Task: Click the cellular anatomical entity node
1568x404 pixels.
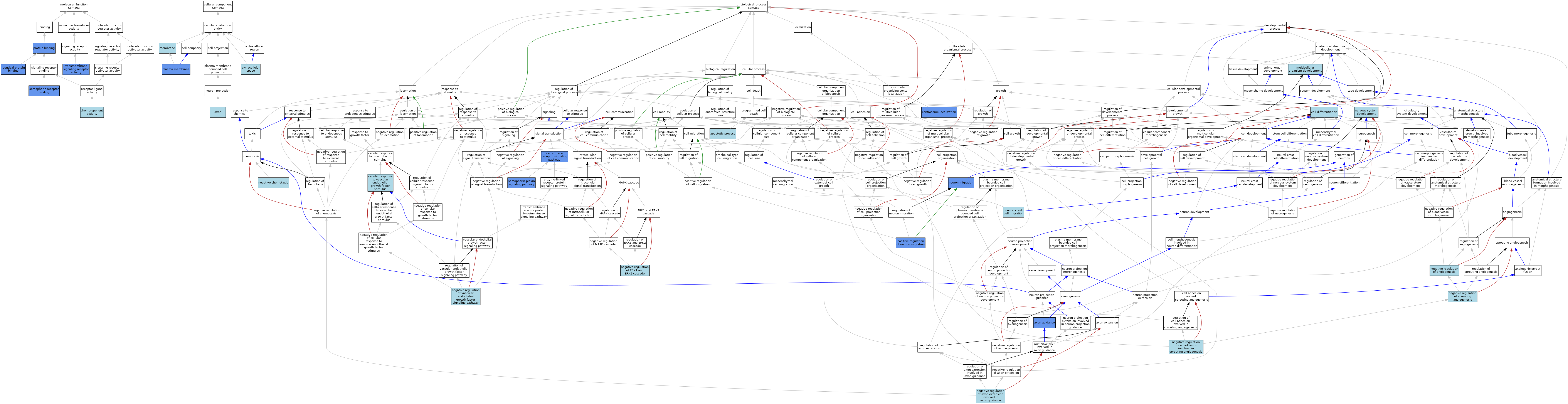Action: [218, 27]
